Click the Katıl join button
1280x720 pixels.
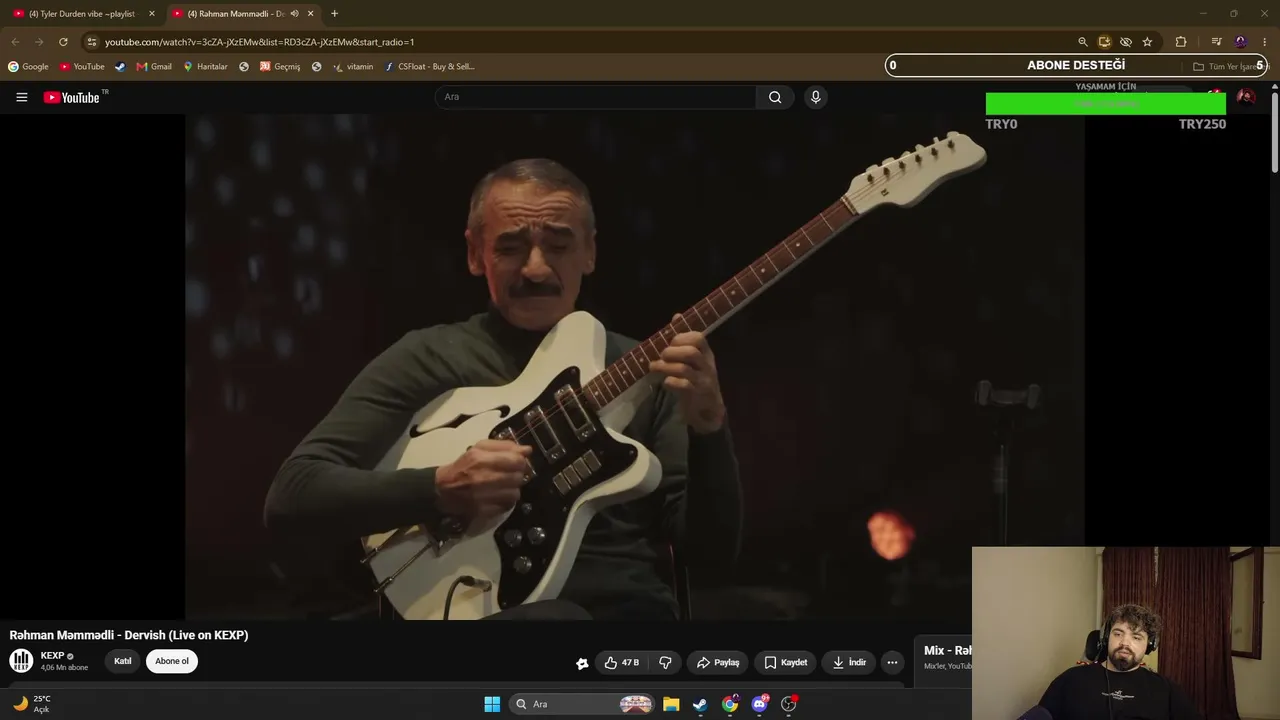tap(123, 661)
